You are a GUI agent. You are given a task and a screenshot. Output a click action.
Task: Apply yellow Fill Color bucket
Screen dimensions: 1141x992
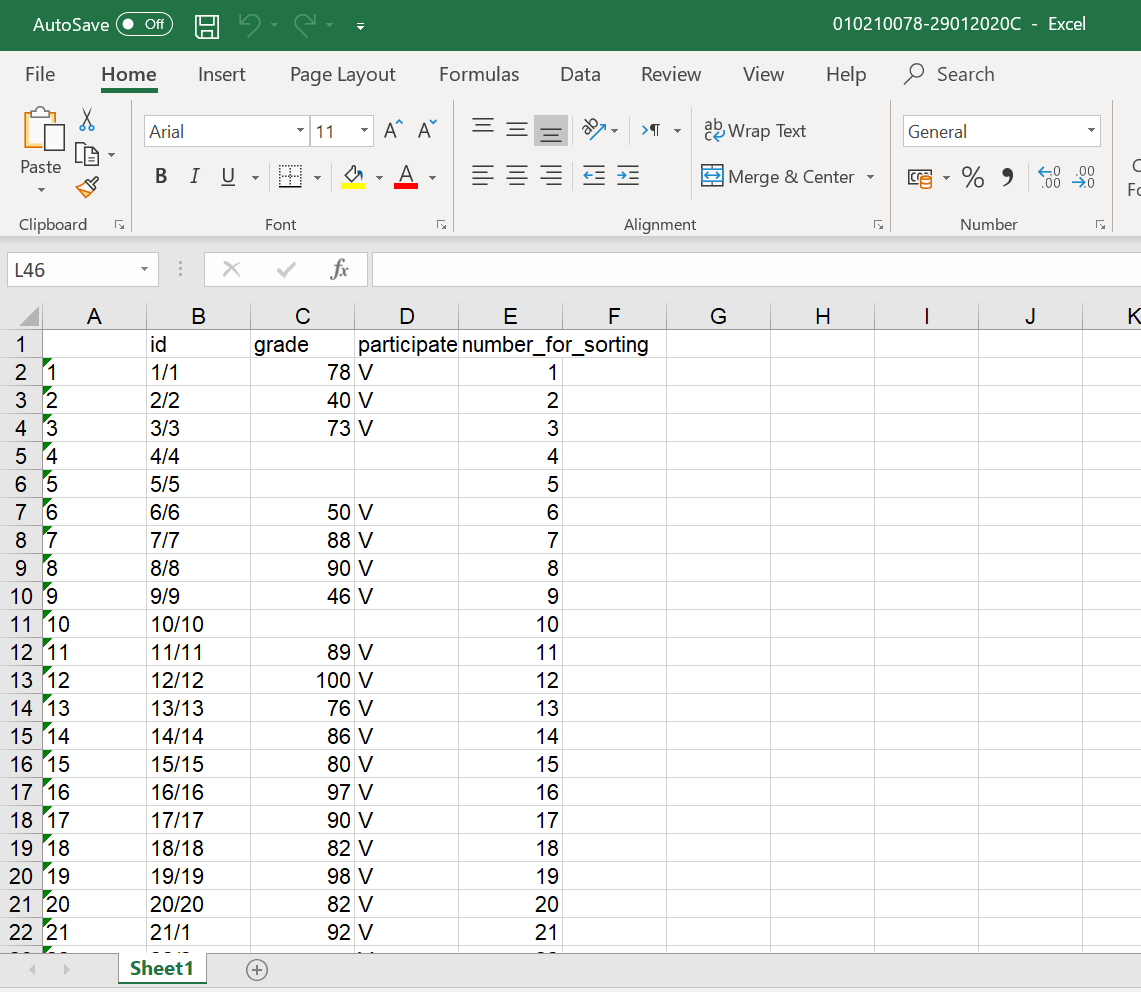tap(353, 176)
